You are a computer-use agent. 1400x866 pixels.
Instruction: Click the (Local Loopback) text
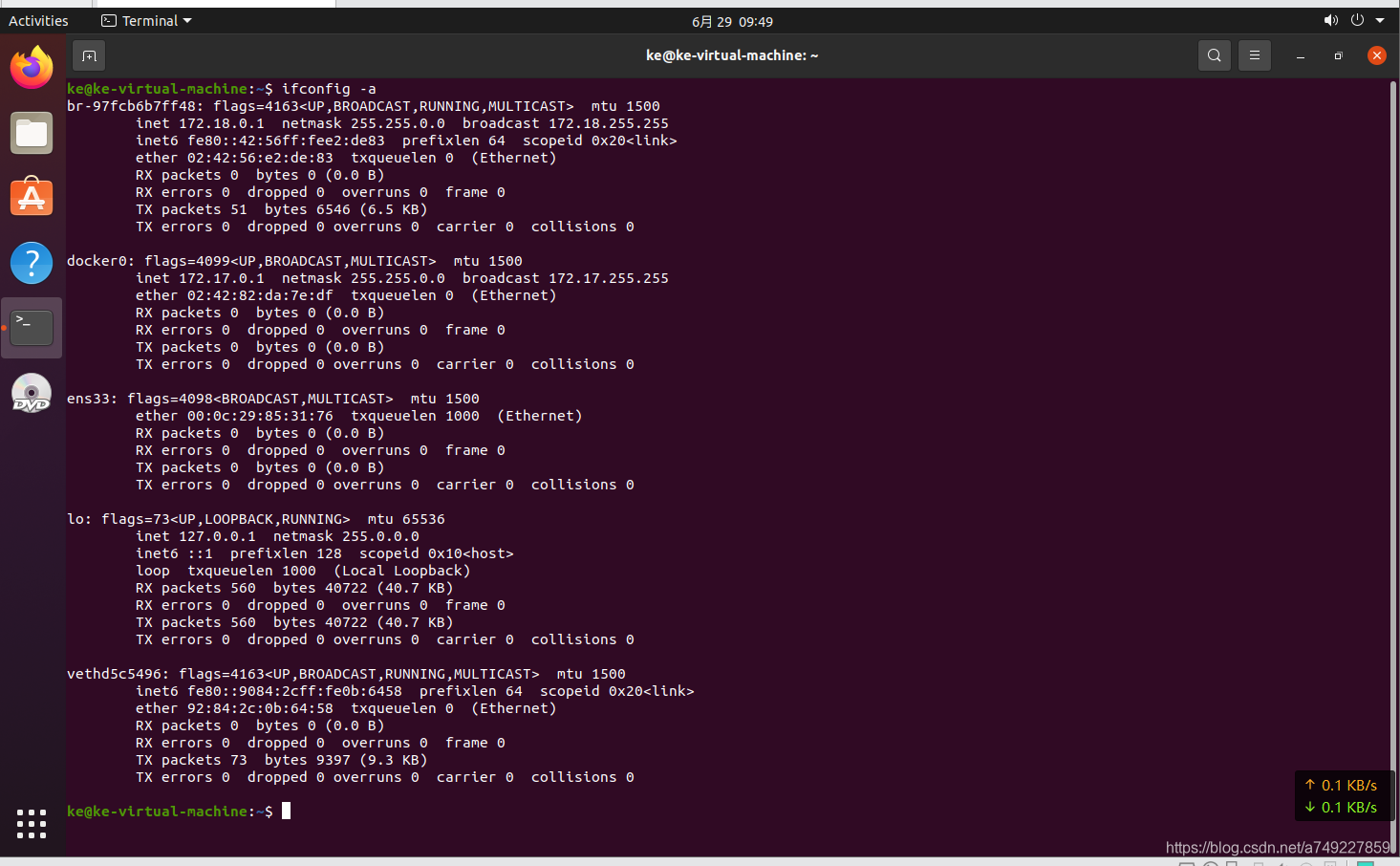point(402,571)
